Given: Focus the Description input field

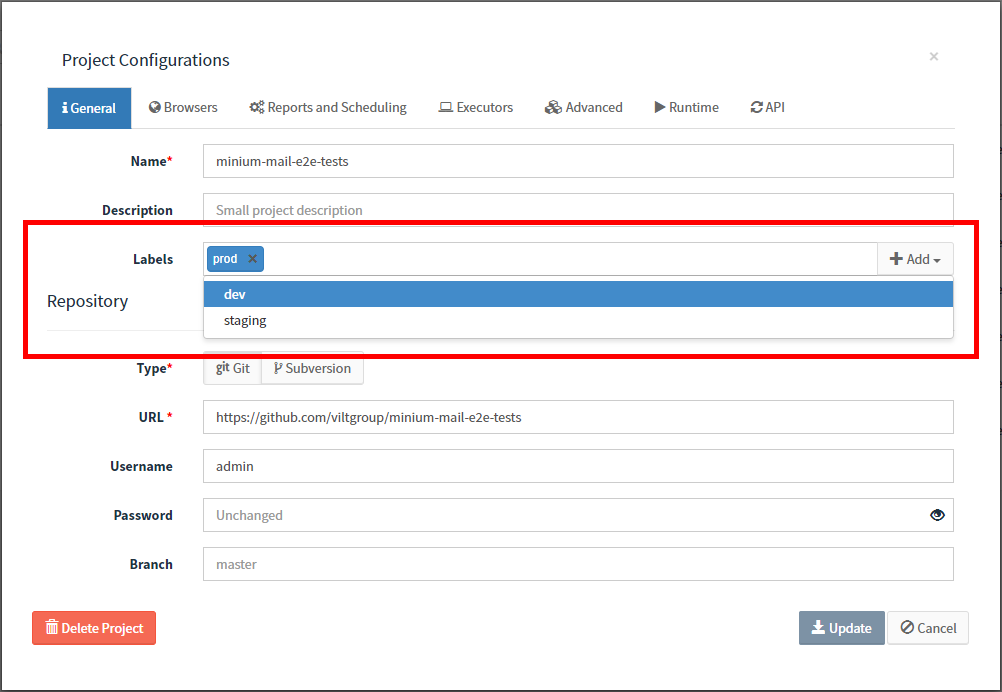Looking at the screenshot, I should 578,210.
